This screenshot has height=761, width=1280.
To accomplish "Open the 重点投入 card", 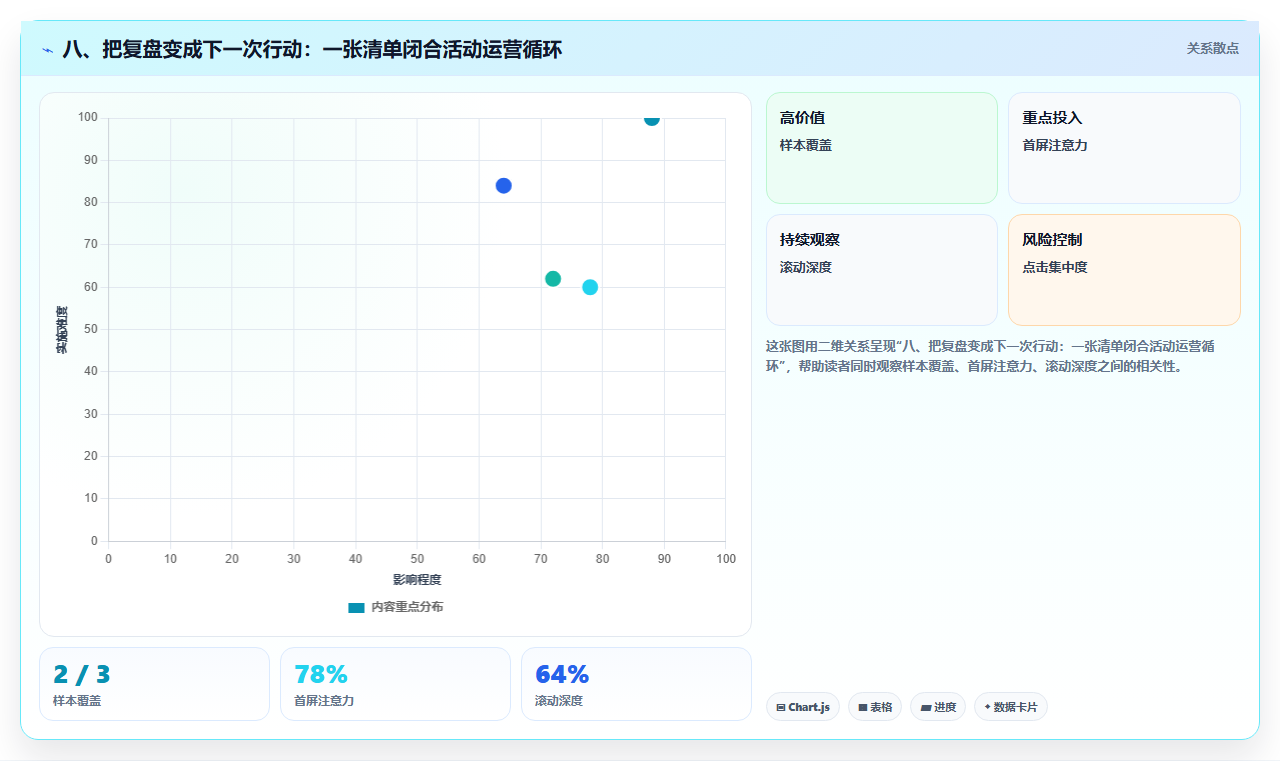I will (1124, 148).
